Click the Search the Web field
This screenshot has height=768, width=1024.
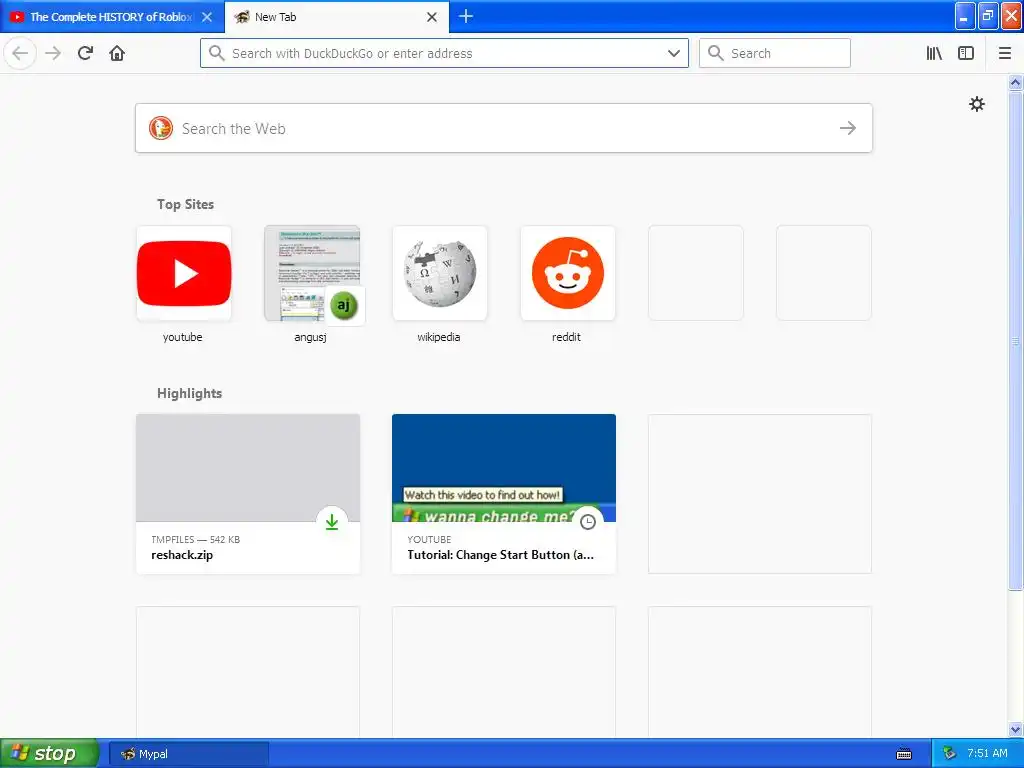tap(504, 128)
